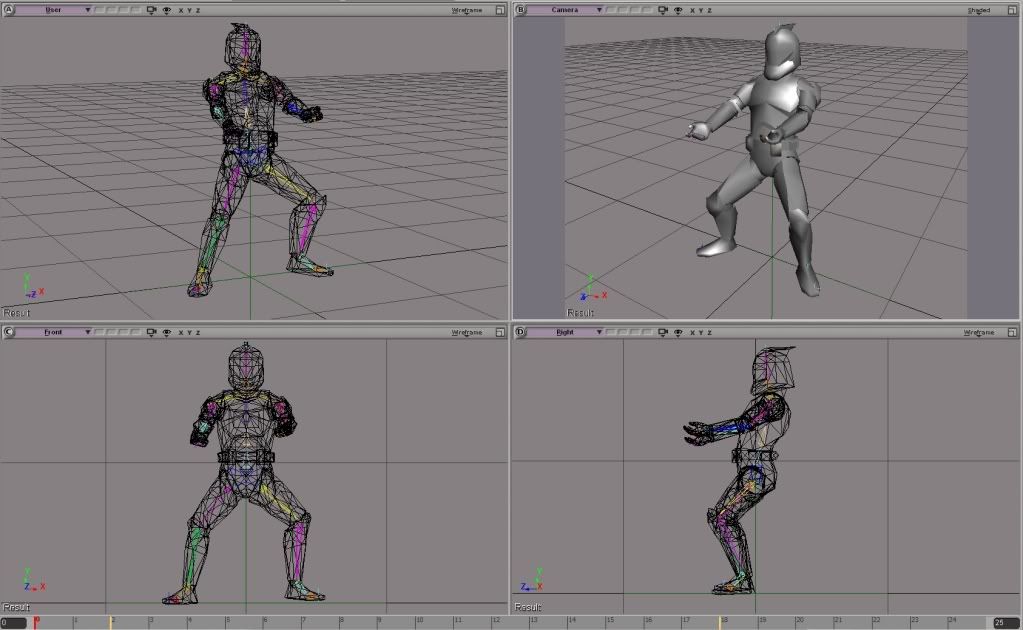This screenshot has width=1023, height=630.
Task: Open the camera menu icon in viewport B
Action: coord(664,10)
